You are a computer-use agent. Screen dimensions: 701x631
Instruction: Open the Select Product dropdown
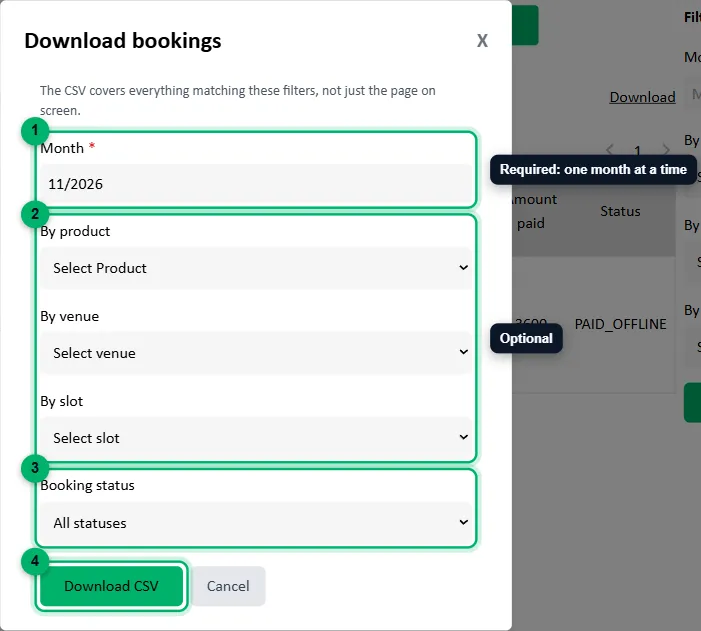click(256, 268)
